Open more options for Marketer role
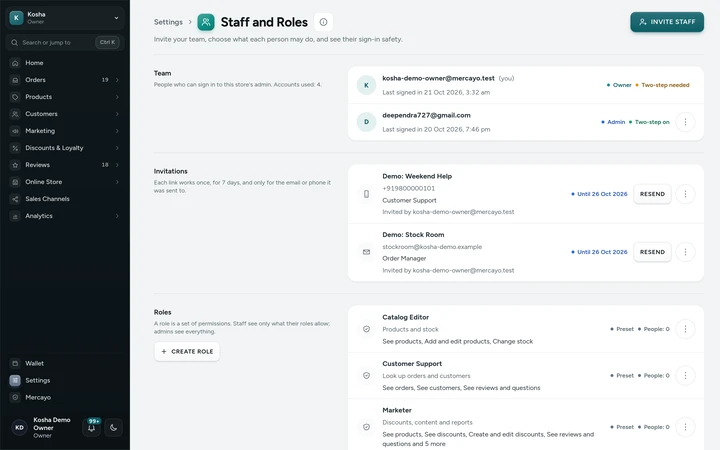 685,427
